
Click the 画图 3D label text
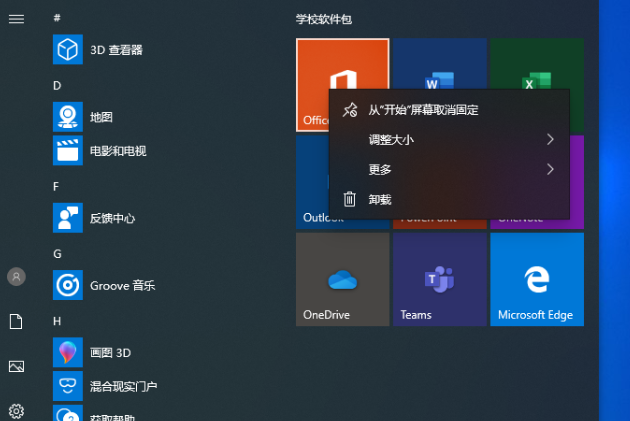tap(110, 353)
